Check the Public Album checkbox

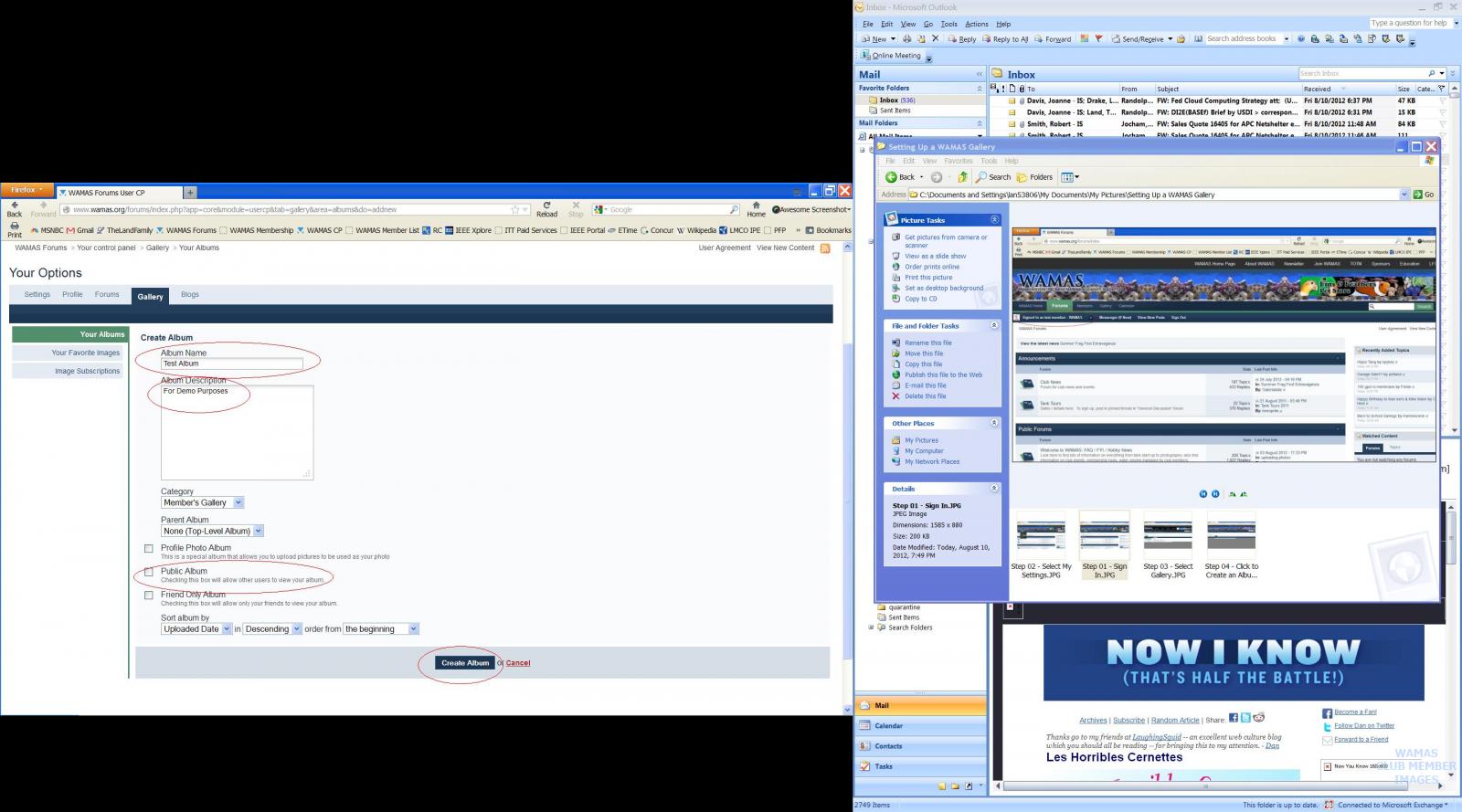(x=149, y=573)
